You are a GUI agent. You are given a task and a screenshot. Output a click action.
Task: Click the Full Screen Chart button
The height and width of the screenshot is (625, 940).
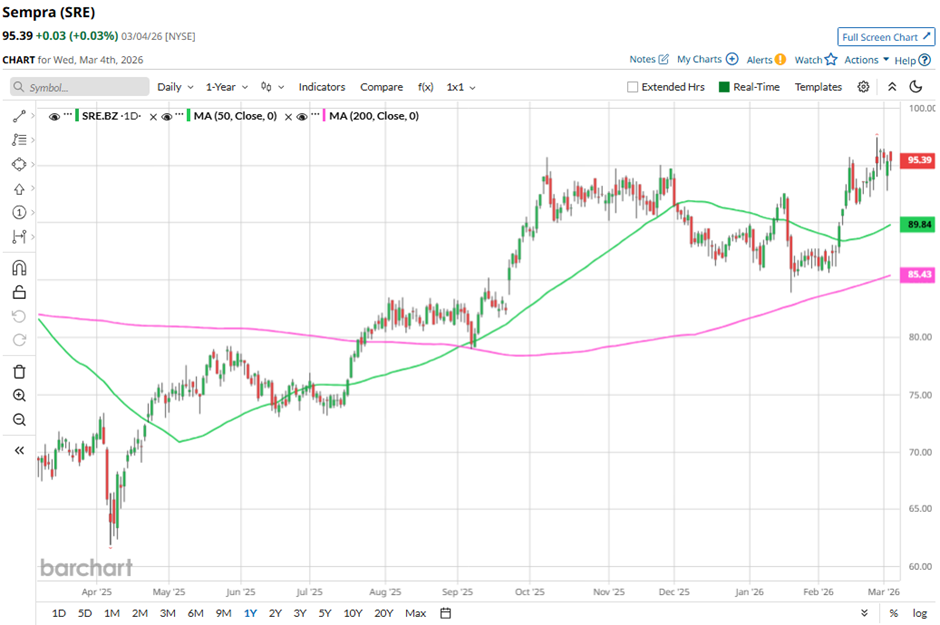(x=886, y=37)
